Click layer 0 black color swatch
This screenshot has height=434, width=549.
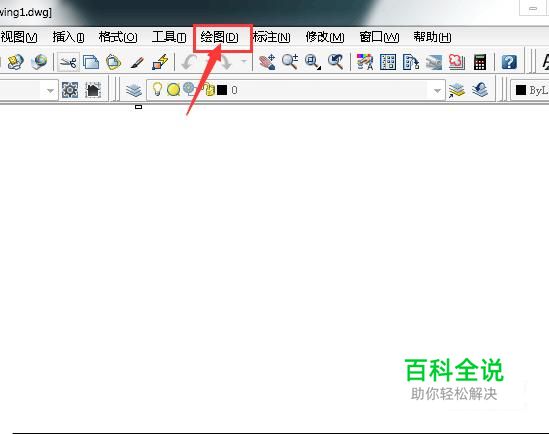[x=222, y=90]
